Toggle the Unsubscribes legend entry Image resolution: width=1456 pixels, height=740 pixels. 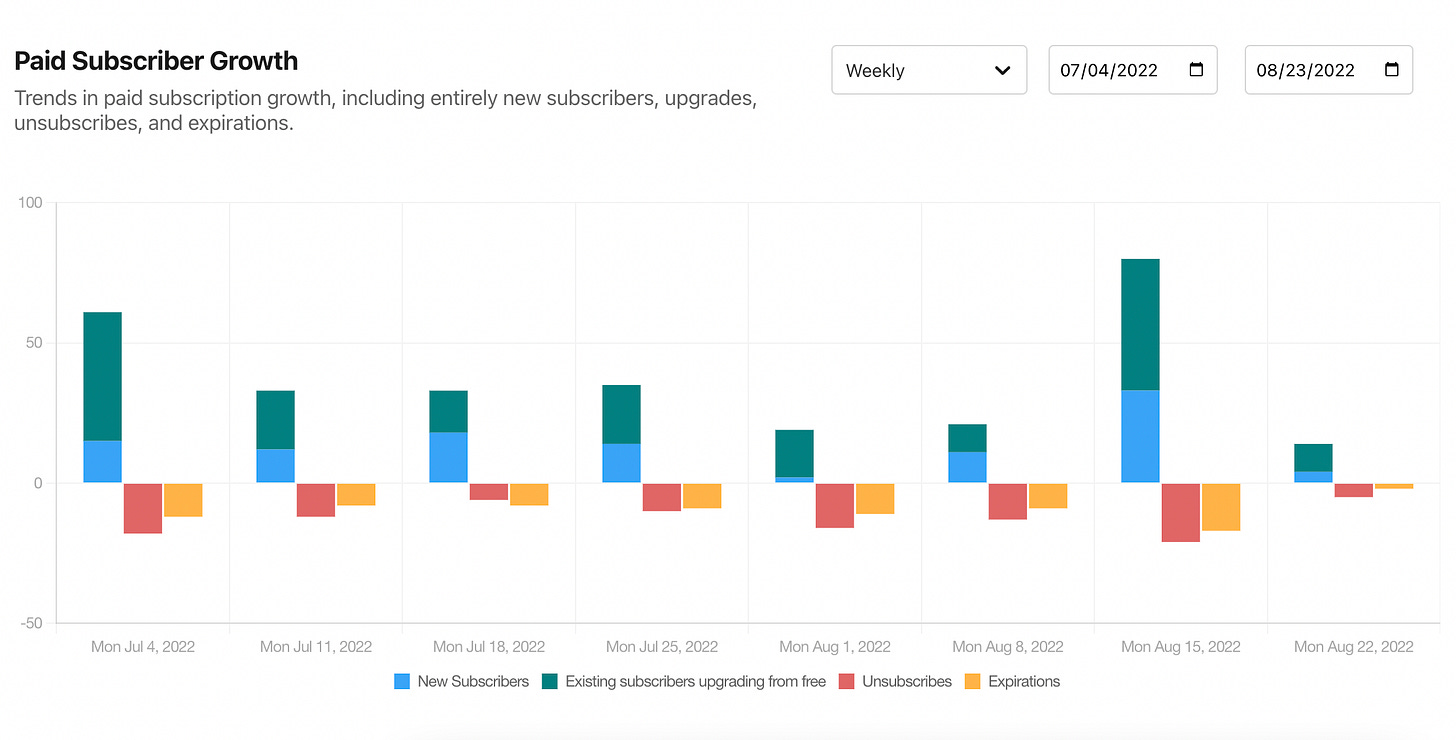tap(905, 681)
